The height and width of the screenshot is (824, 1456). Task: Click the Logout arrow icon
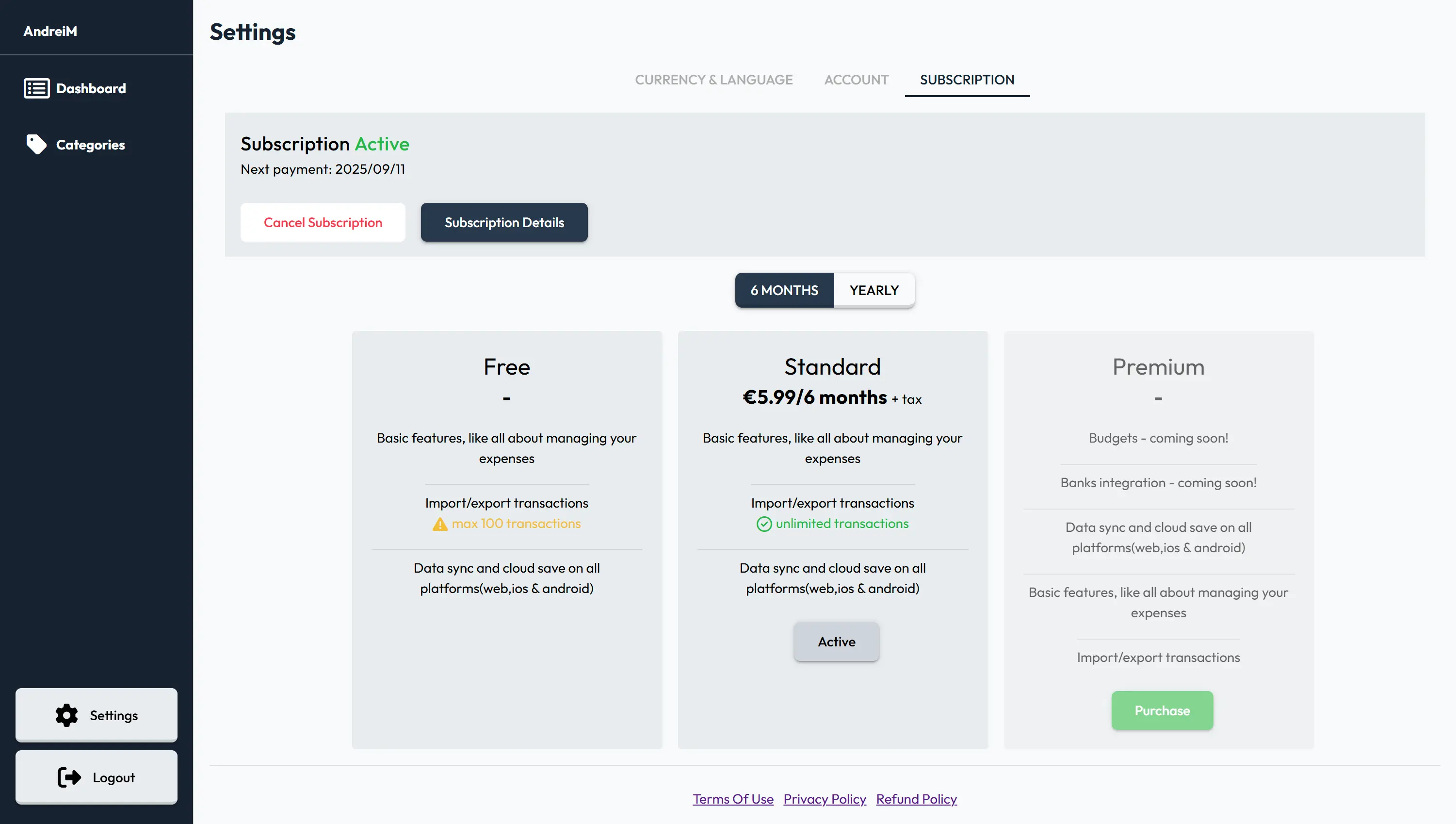click(69, 777)
